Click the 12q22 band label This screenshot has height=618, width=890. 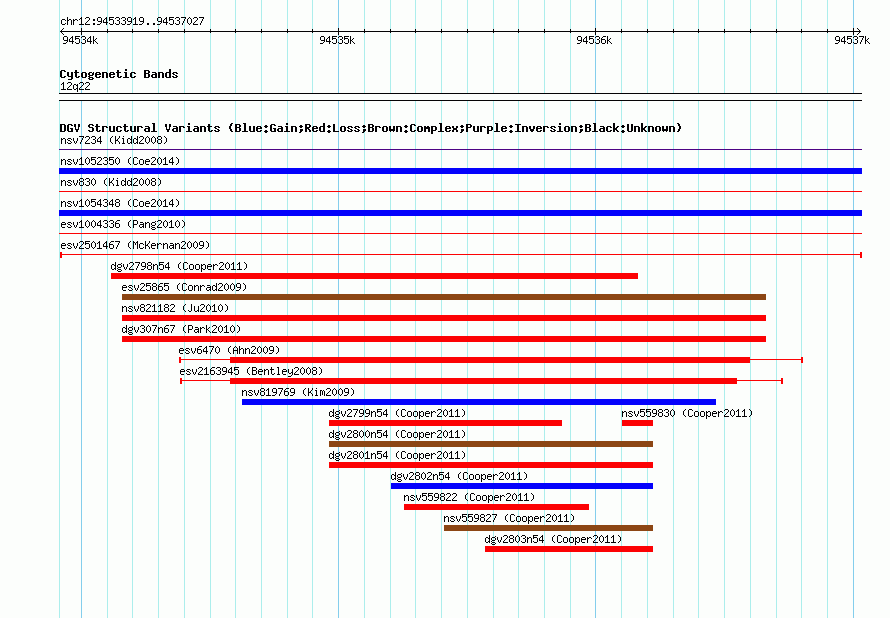point(75,86)
